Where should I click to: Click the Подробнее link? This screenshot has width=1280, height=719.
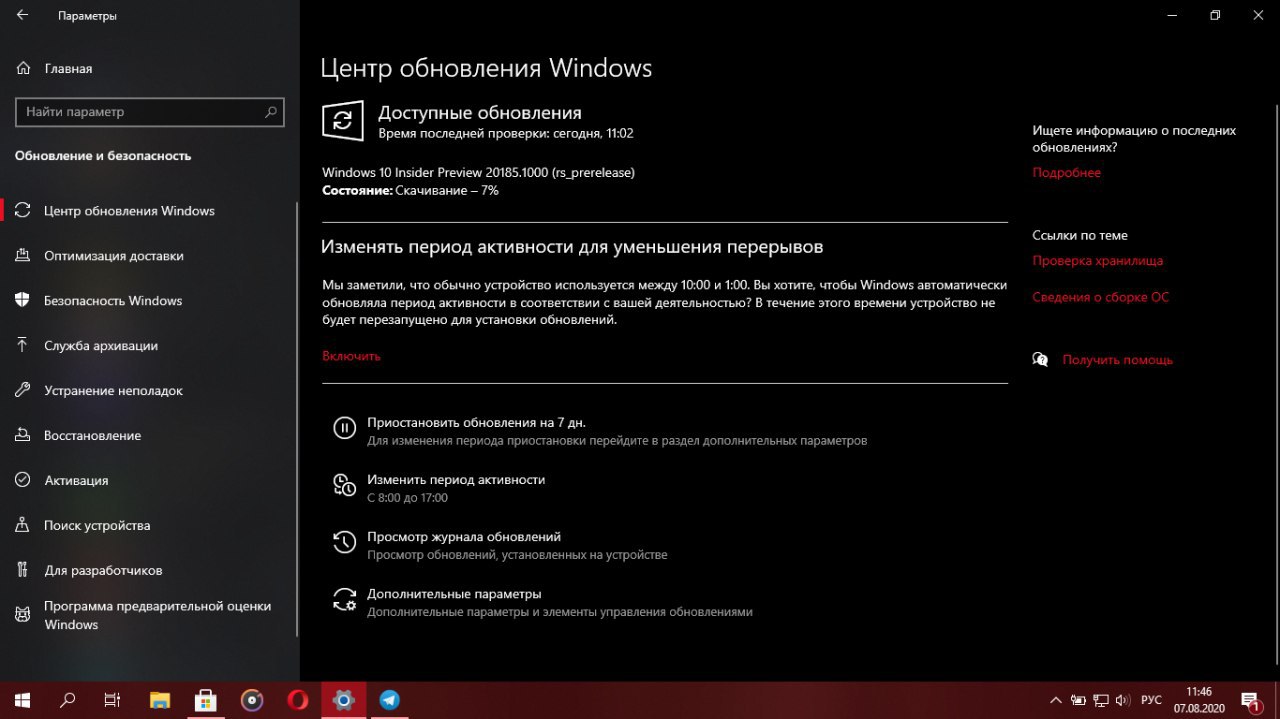[1067, 173]
